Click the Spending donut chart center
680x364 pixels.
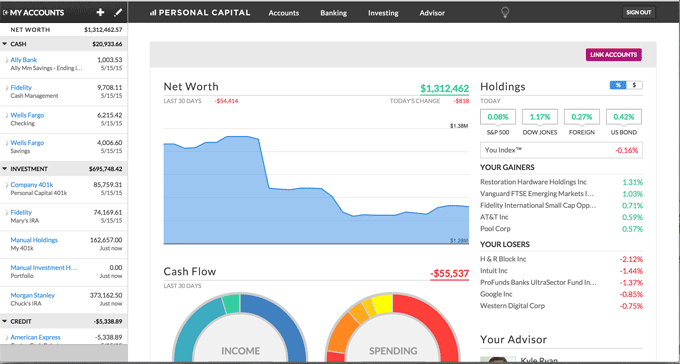393,351
